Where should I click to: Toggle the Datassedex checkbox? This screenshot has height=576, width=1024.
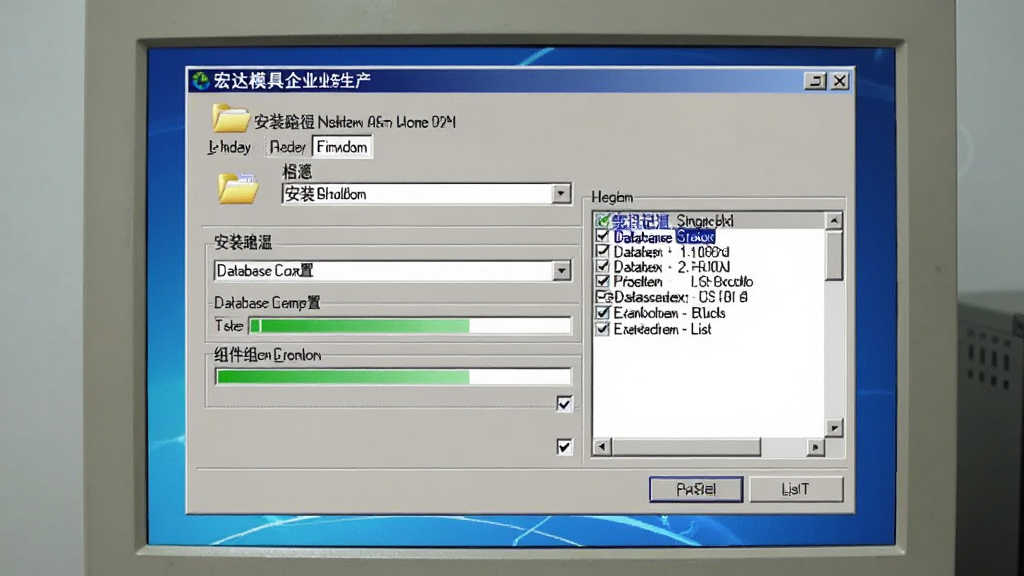[x=603, y=296]
